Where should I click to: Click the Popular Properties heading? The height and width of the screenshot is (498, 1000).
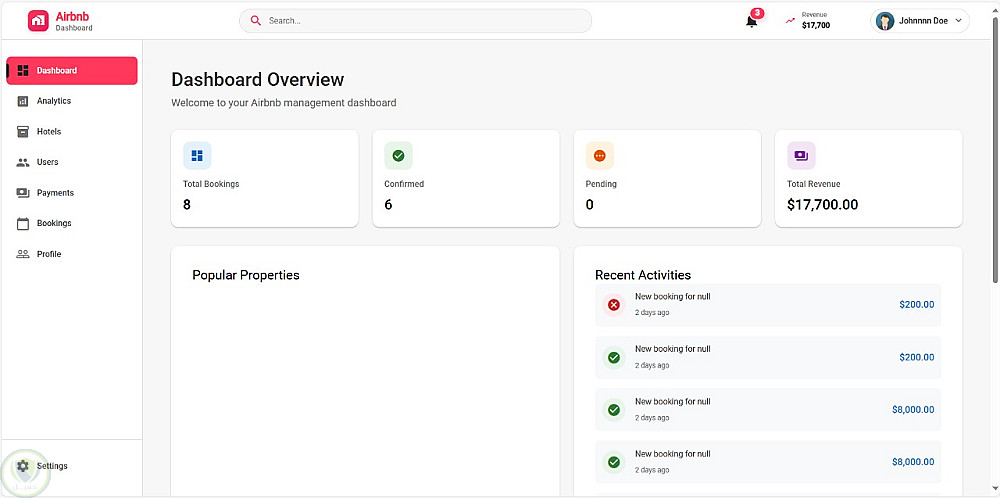pyautogui.click(x=246, y=275)
